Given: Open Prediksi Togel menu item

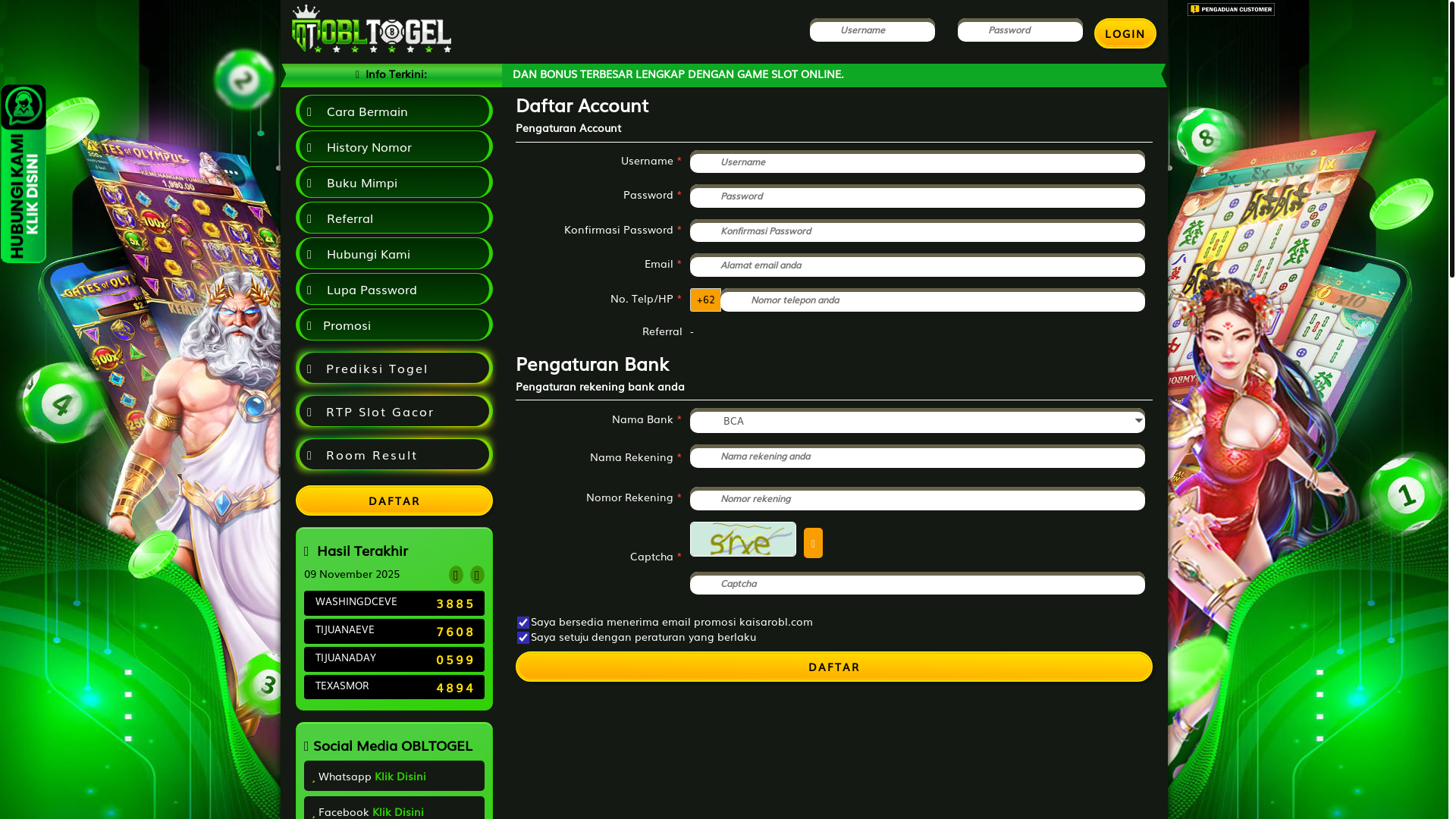Looking at the screenshot, I should (394, 368).
